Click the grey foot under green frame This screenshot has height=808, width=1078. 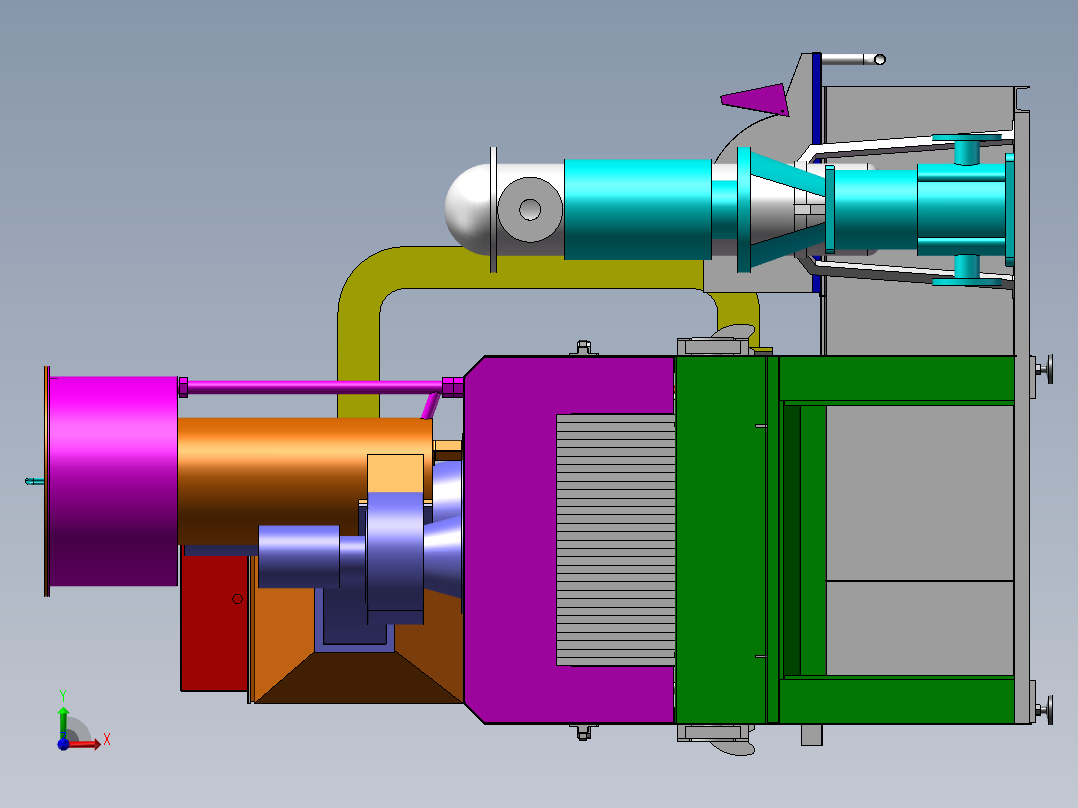pos(811,734)
